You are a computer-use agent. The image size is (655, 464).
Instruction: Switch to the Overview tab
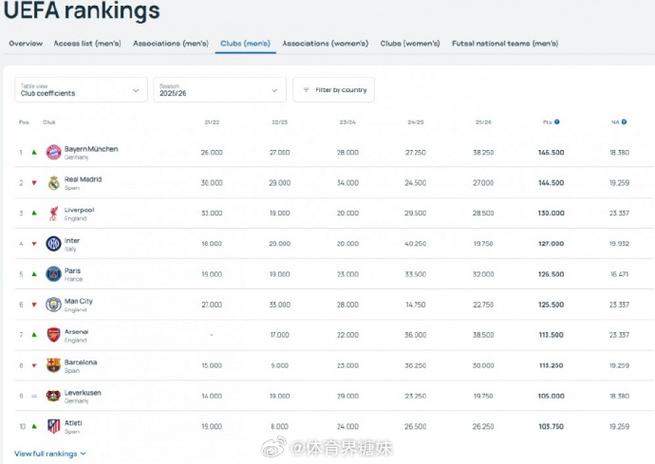tap(25, 43)
